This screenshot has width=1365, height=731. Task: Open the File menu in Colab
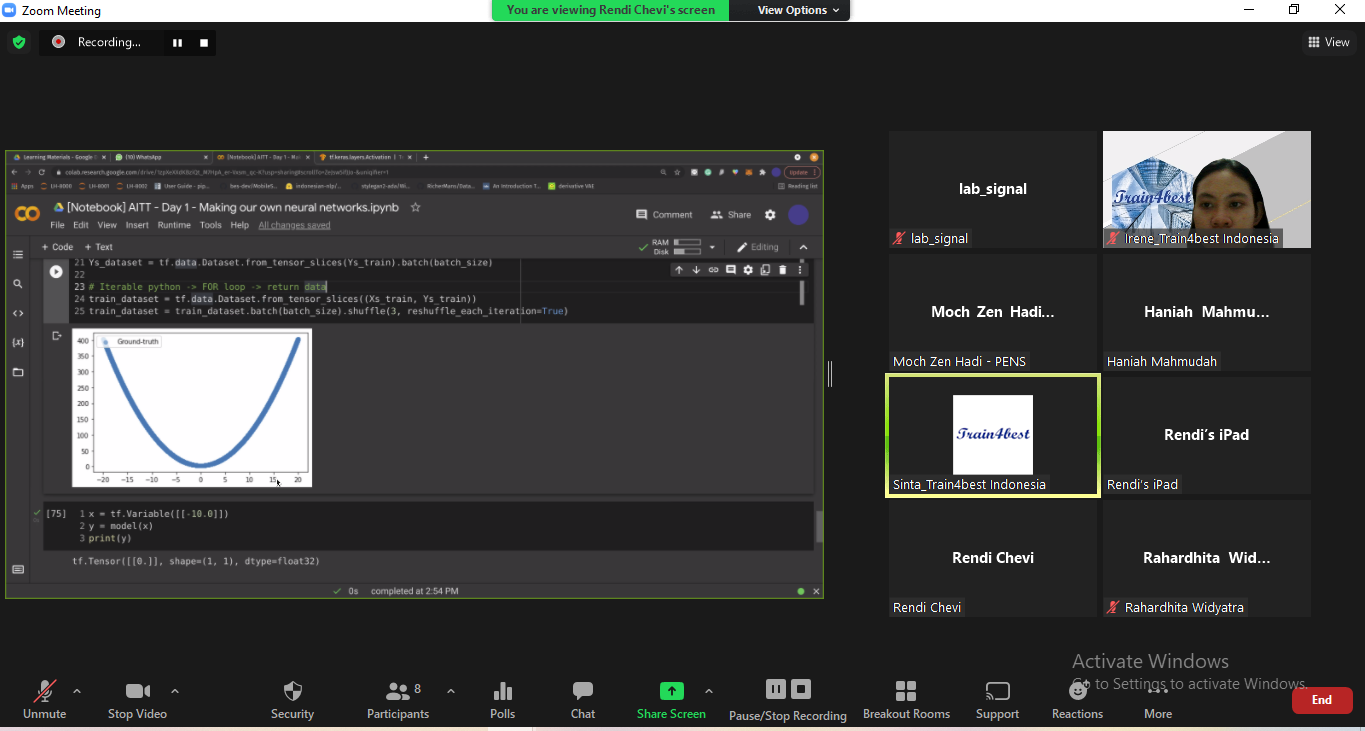(58, 225)
